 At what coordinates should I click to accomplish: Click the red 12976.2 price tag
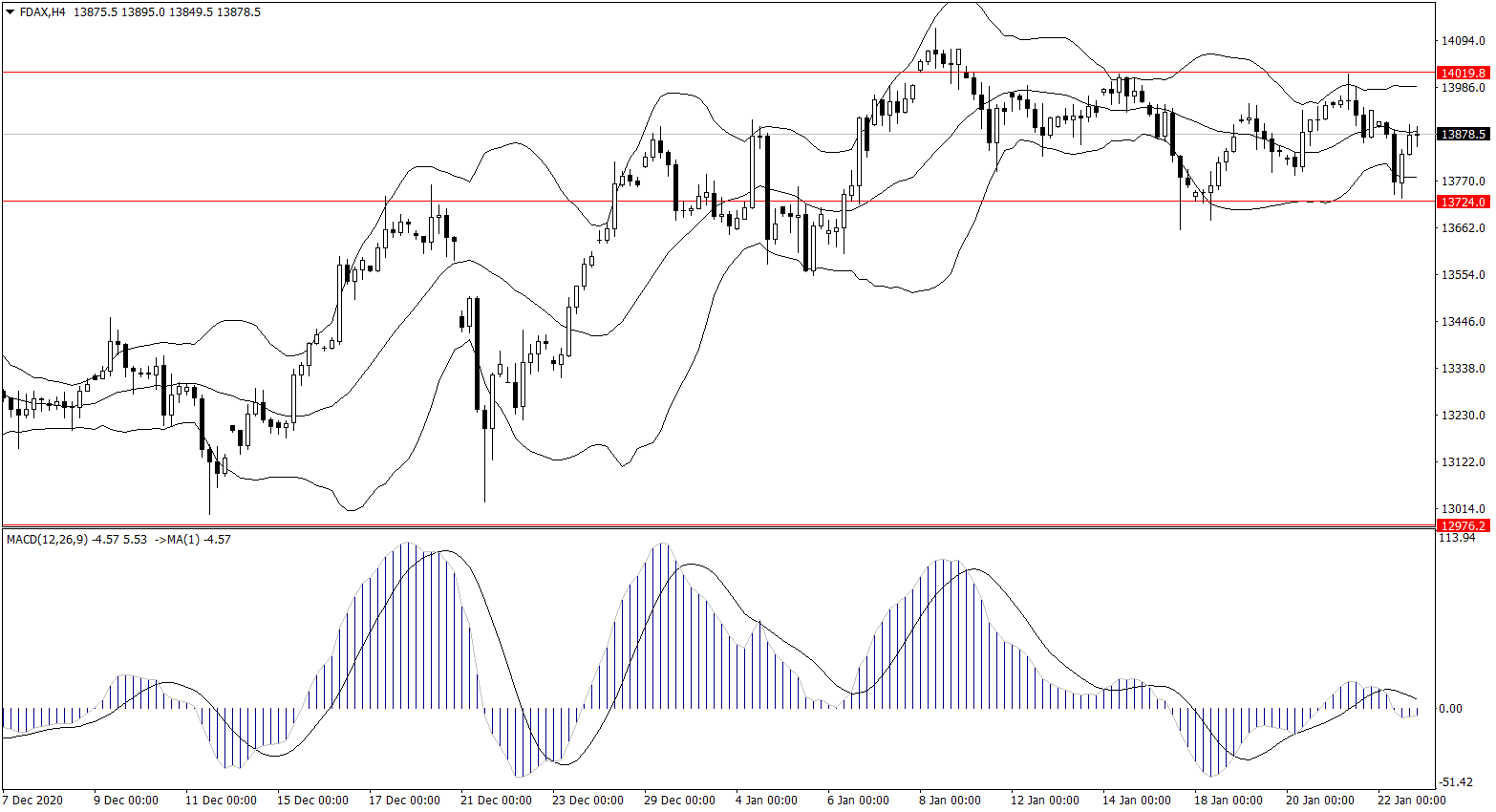[x=1463, y=525]
